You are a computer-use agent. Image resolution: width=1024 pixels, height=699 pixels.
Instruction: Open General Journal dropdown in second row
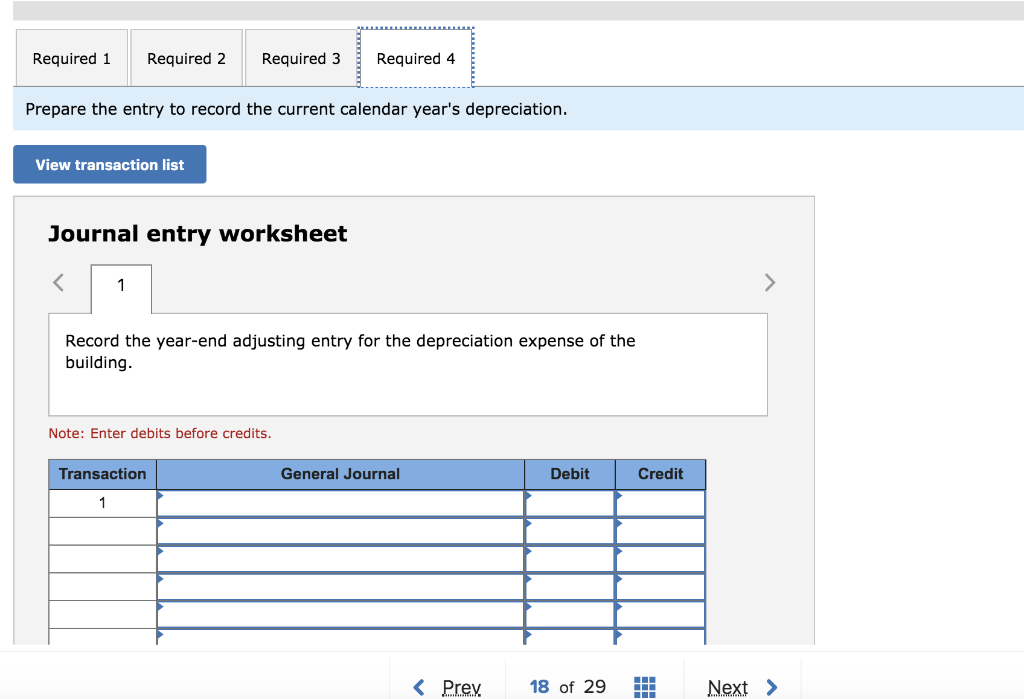340,531
